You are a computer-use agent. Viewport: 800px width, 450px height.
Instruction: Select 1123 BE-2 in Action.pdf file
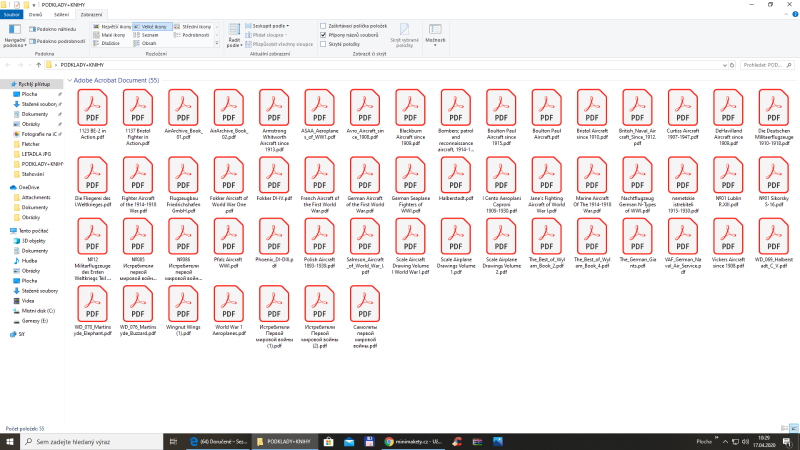tap(92, 114)
